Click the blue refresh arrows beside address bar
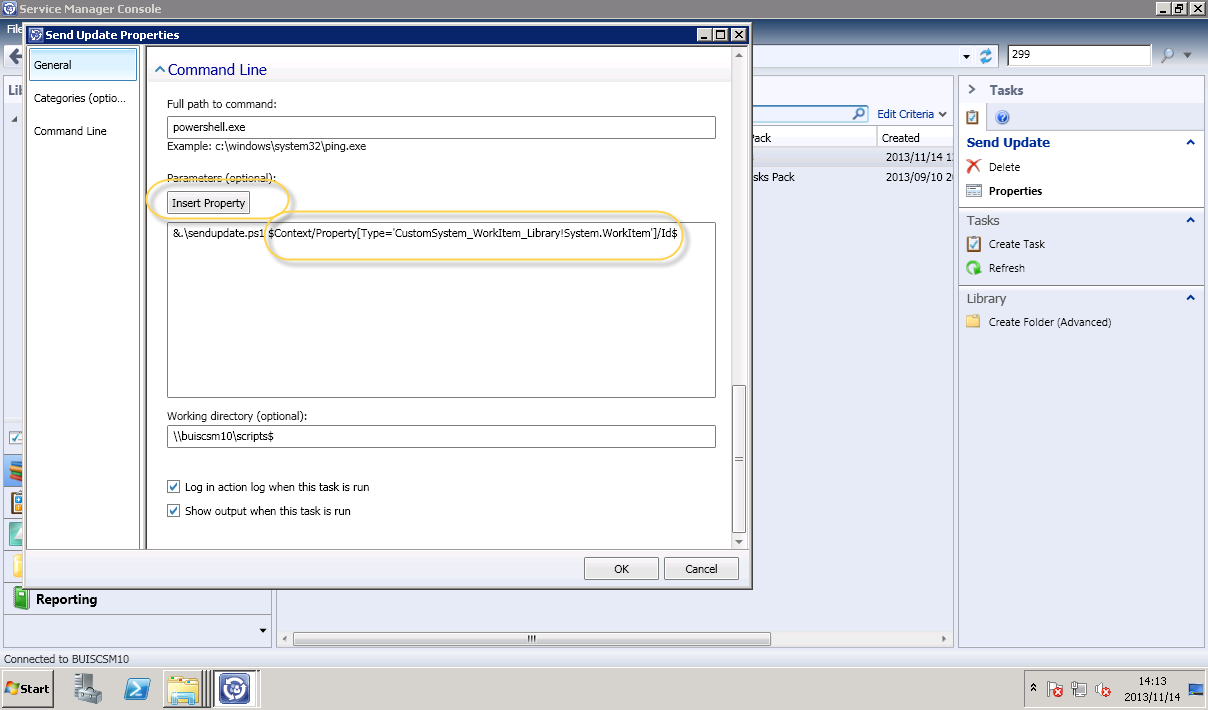This screenshot has width=1208, height=710. point(987,56)
